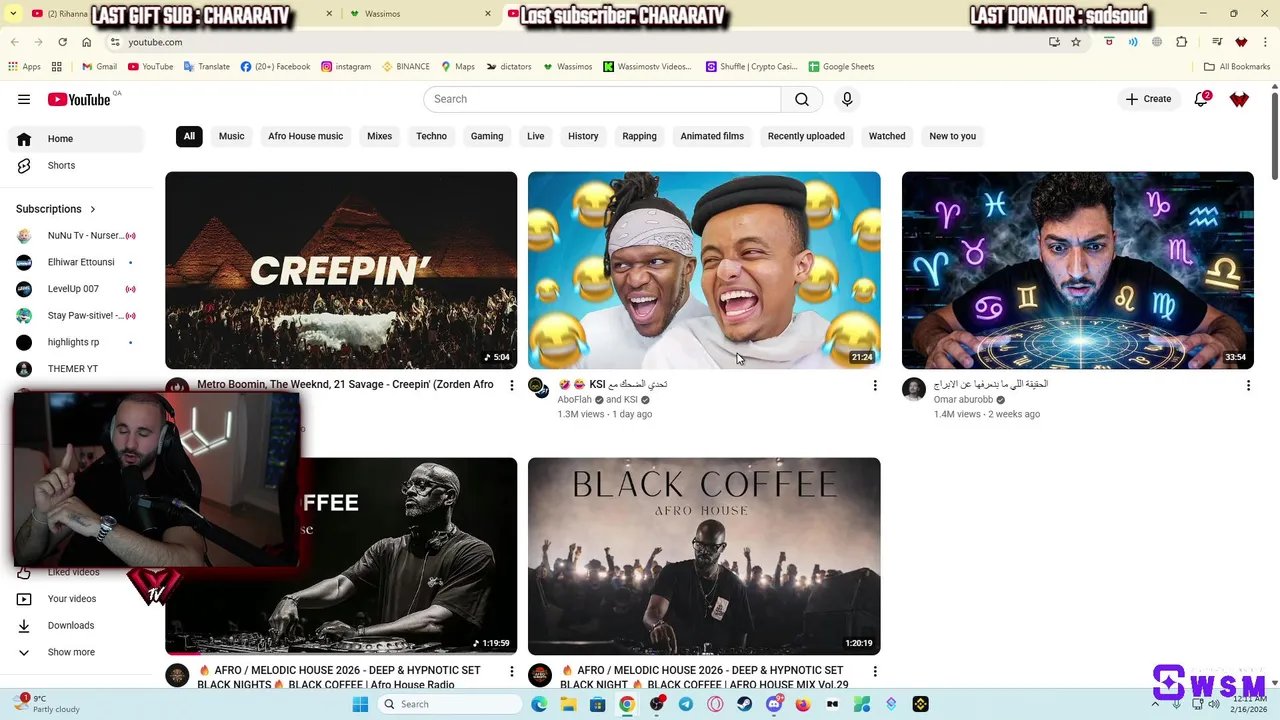Open options for Creepin' video

pyautogui.click(x=512, y=385)
